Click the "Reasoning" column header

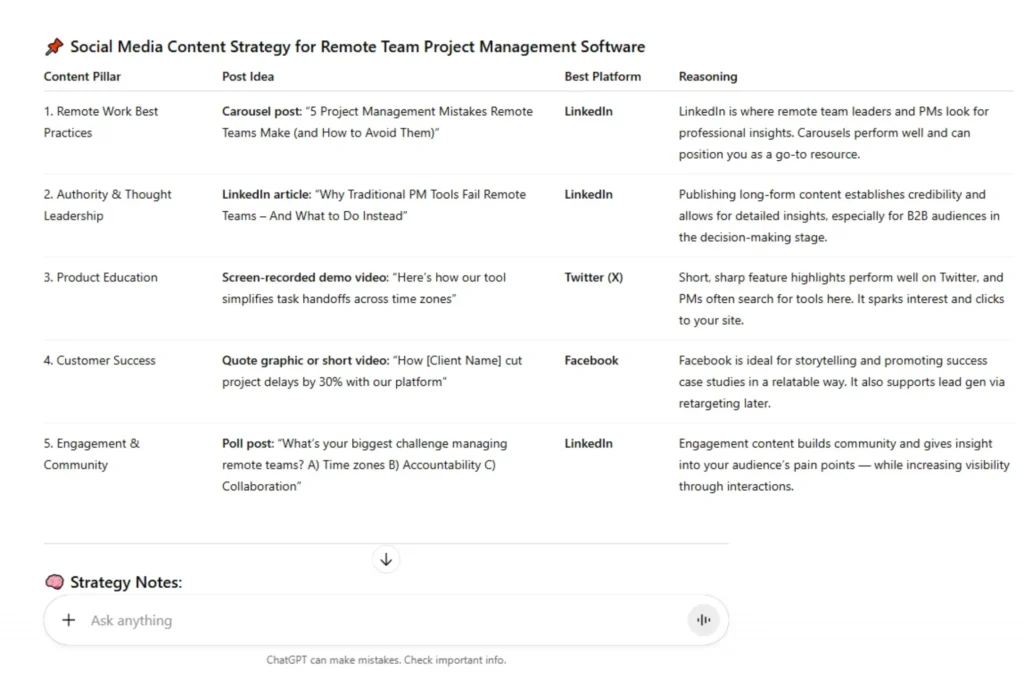tap(708, 76)
